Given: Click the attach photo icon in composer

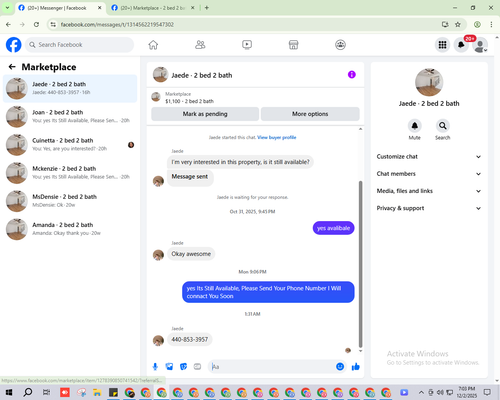Looking at the screenshot, I should (169, 367).
